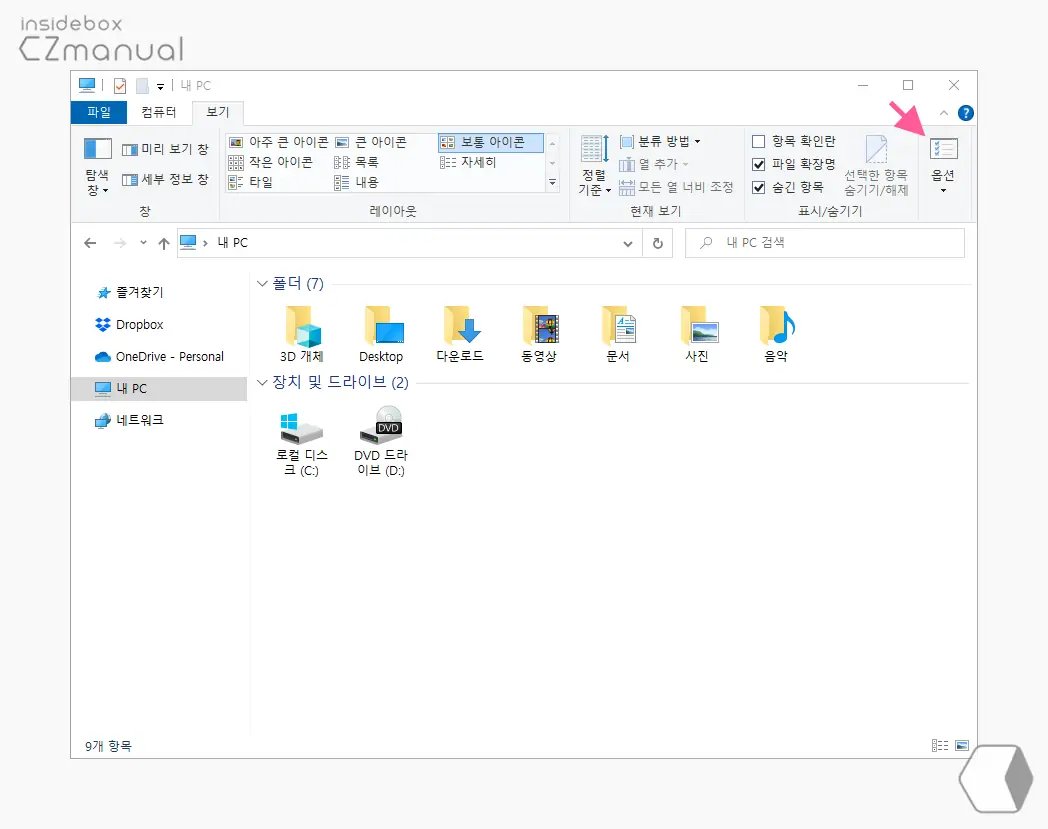
Task: Go back with the back arrow
Action: click(x=90, y=243)
